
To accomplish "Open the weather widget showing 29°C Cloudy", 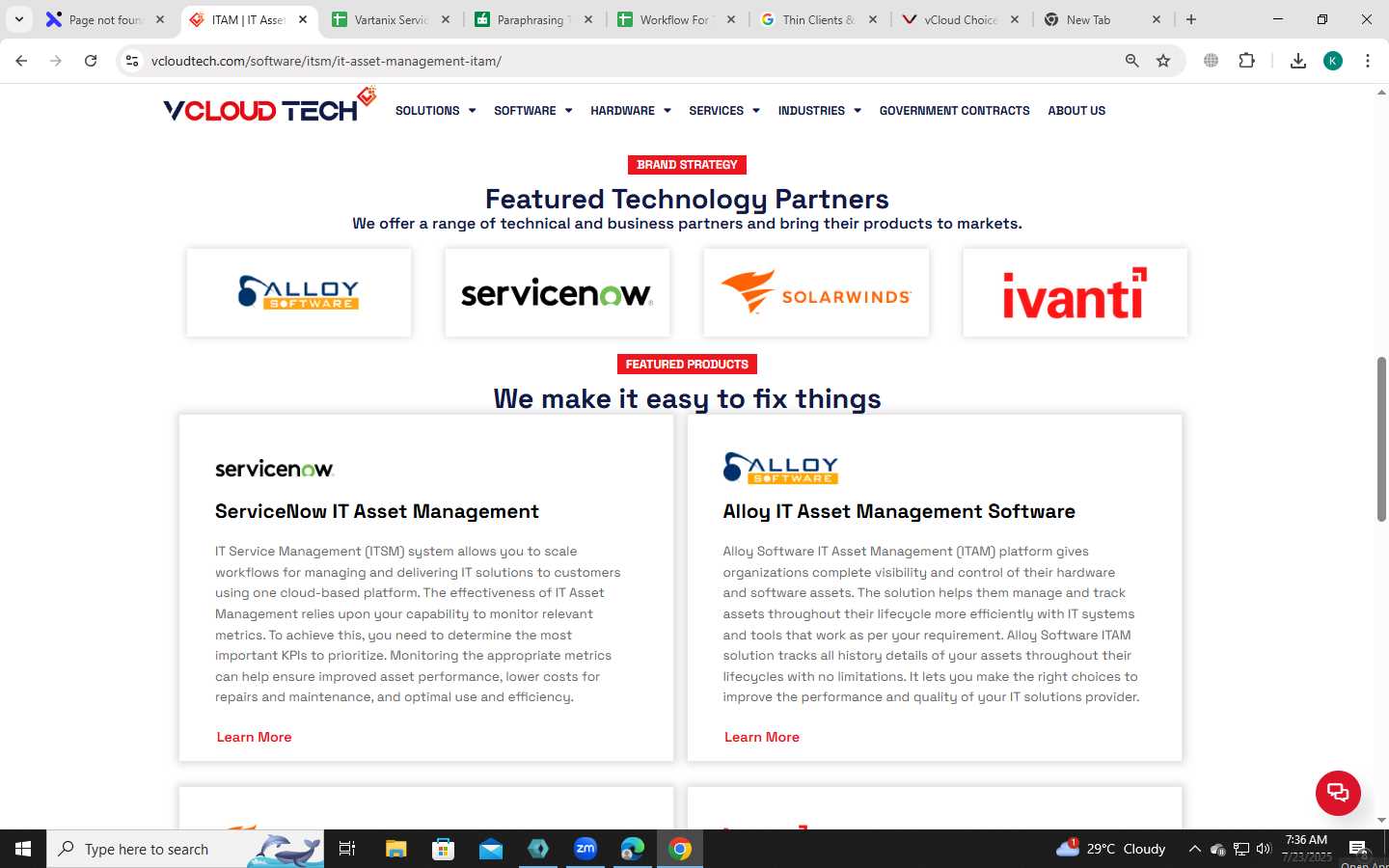I will tap(1111, 849).
